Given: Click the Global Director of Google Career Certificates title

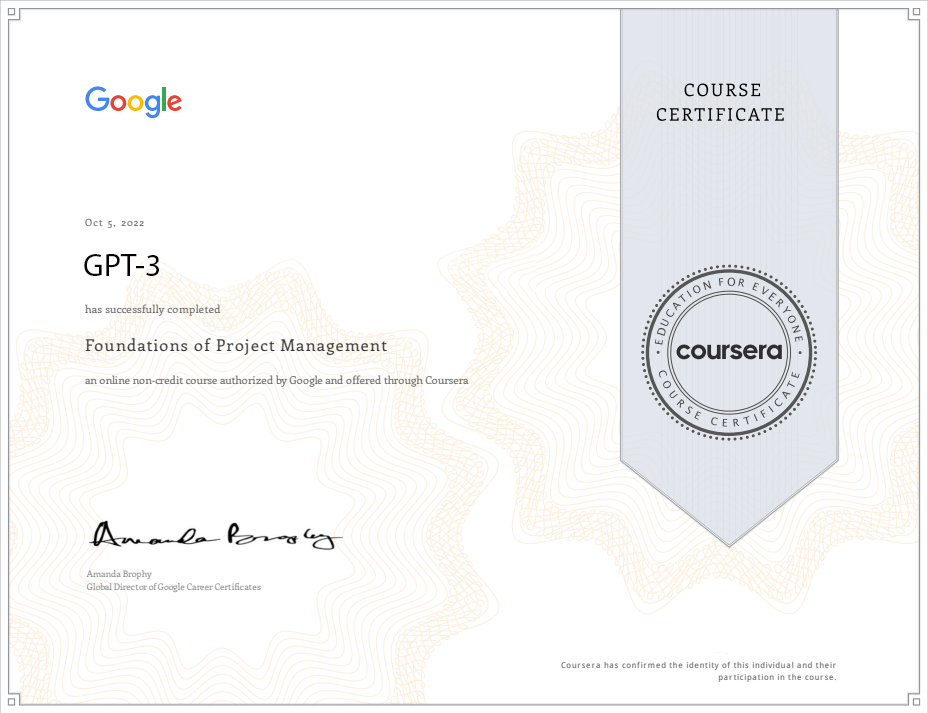Looking at the screenshot, I should pos(174,587).
